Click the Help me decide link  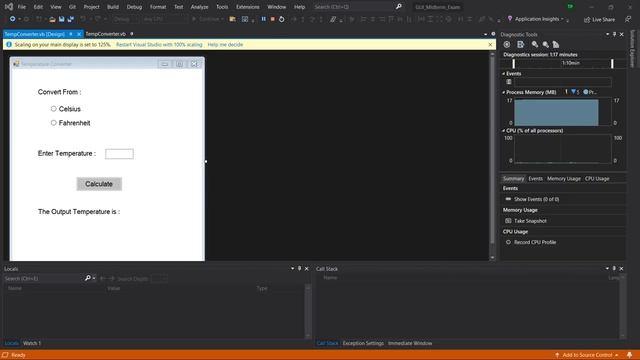(225, 44)
